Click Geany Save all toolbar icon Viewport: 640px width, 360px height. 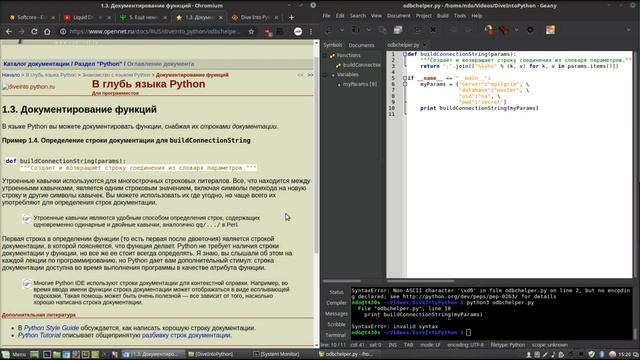(x=398, y=30)
